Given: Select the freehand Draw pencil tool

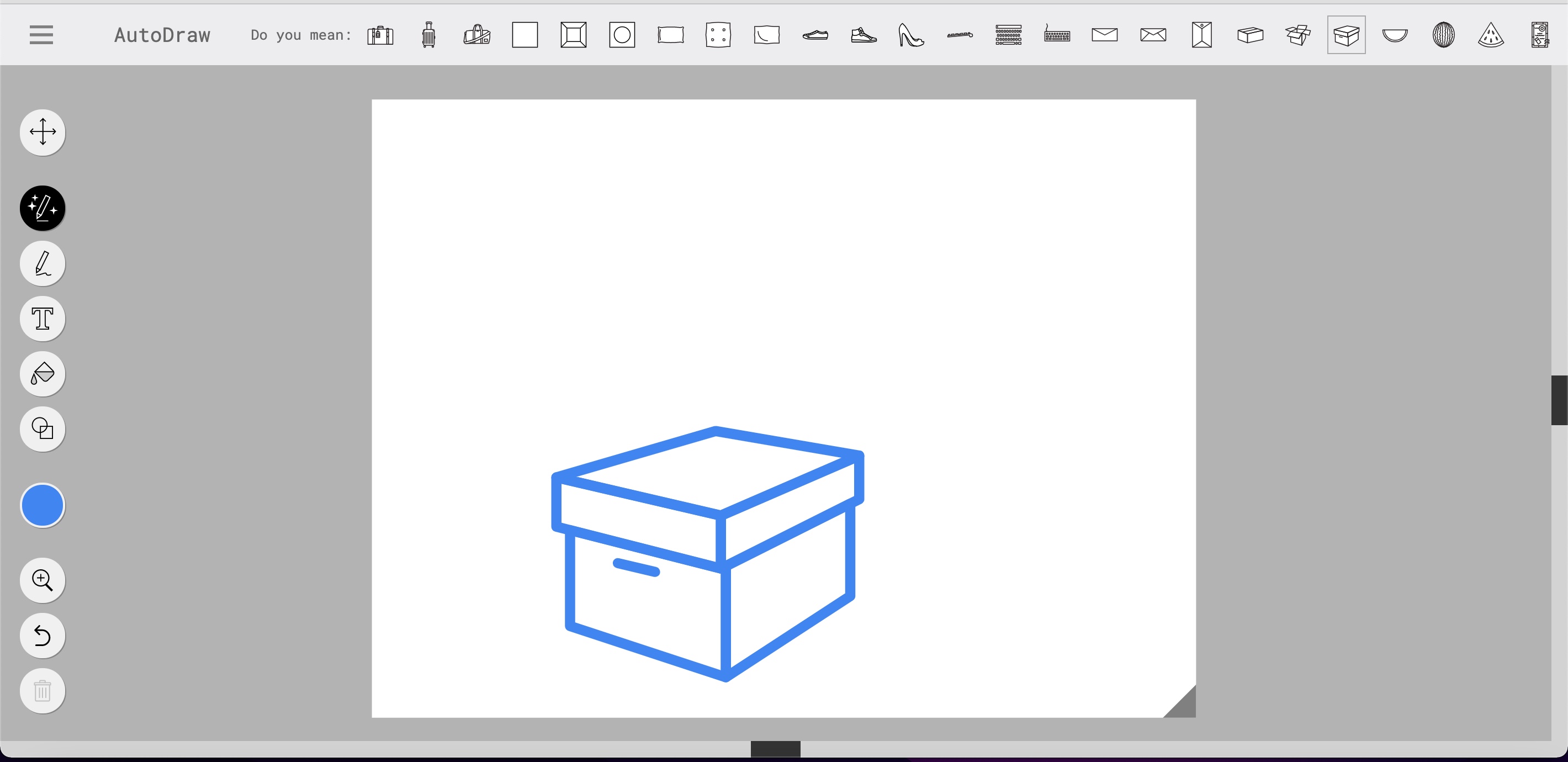Looking at the screenshot, I should coord(43,263).
